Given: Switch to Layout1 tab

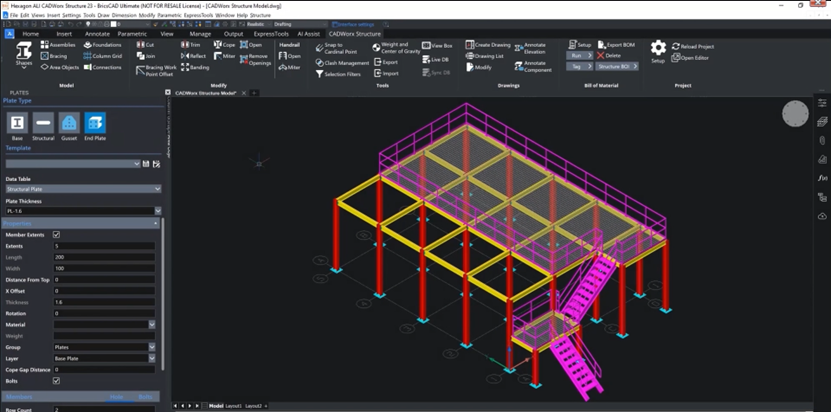Looking at the screenshot, I should coord(233,406).
